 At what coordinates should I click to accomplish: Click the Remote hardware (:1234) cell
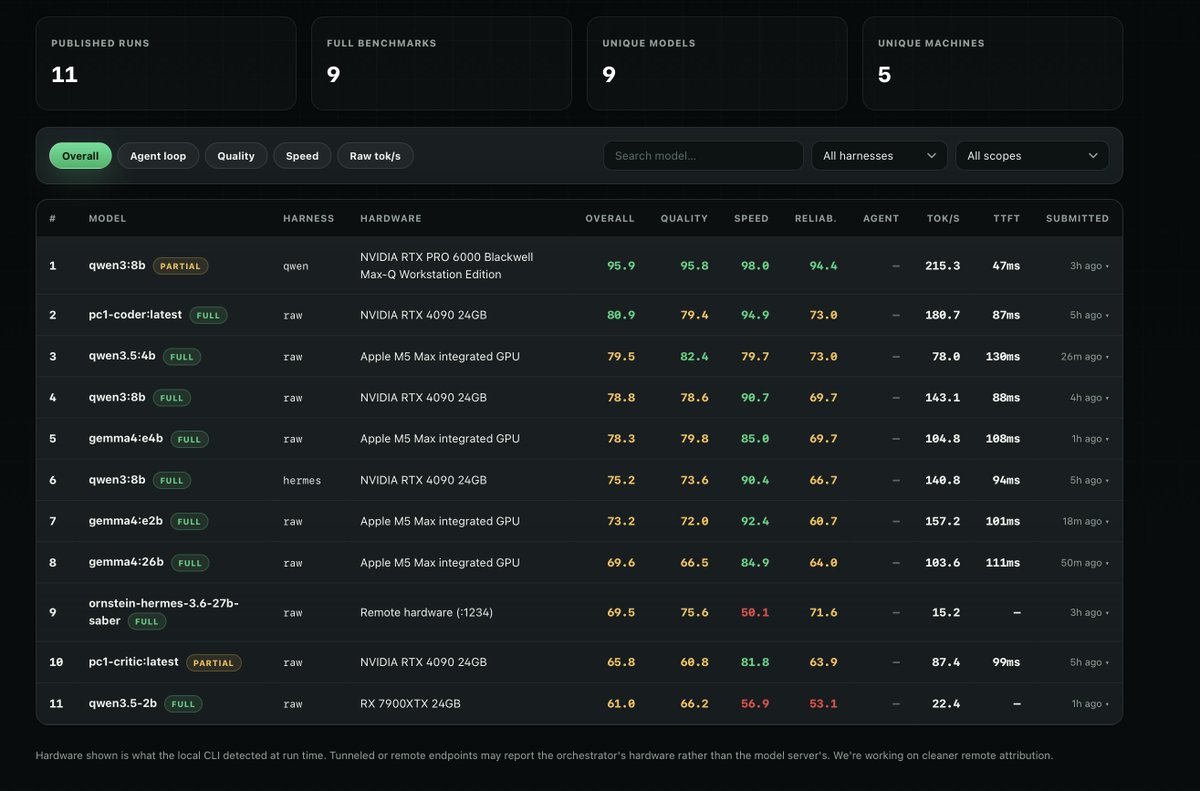(x=426, y=612)
